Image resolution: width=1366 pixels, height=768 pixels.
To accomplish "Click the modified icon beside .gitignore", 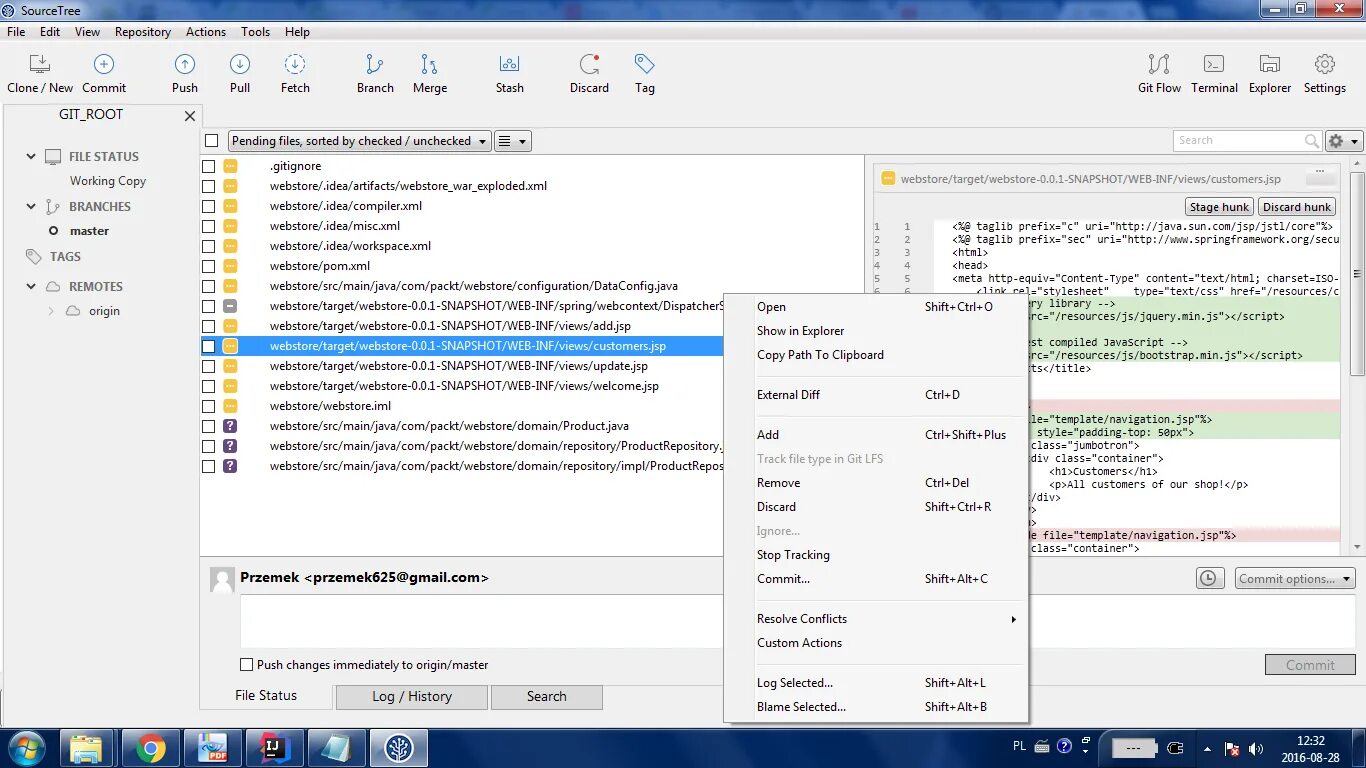I will click(x=230, y=166).
